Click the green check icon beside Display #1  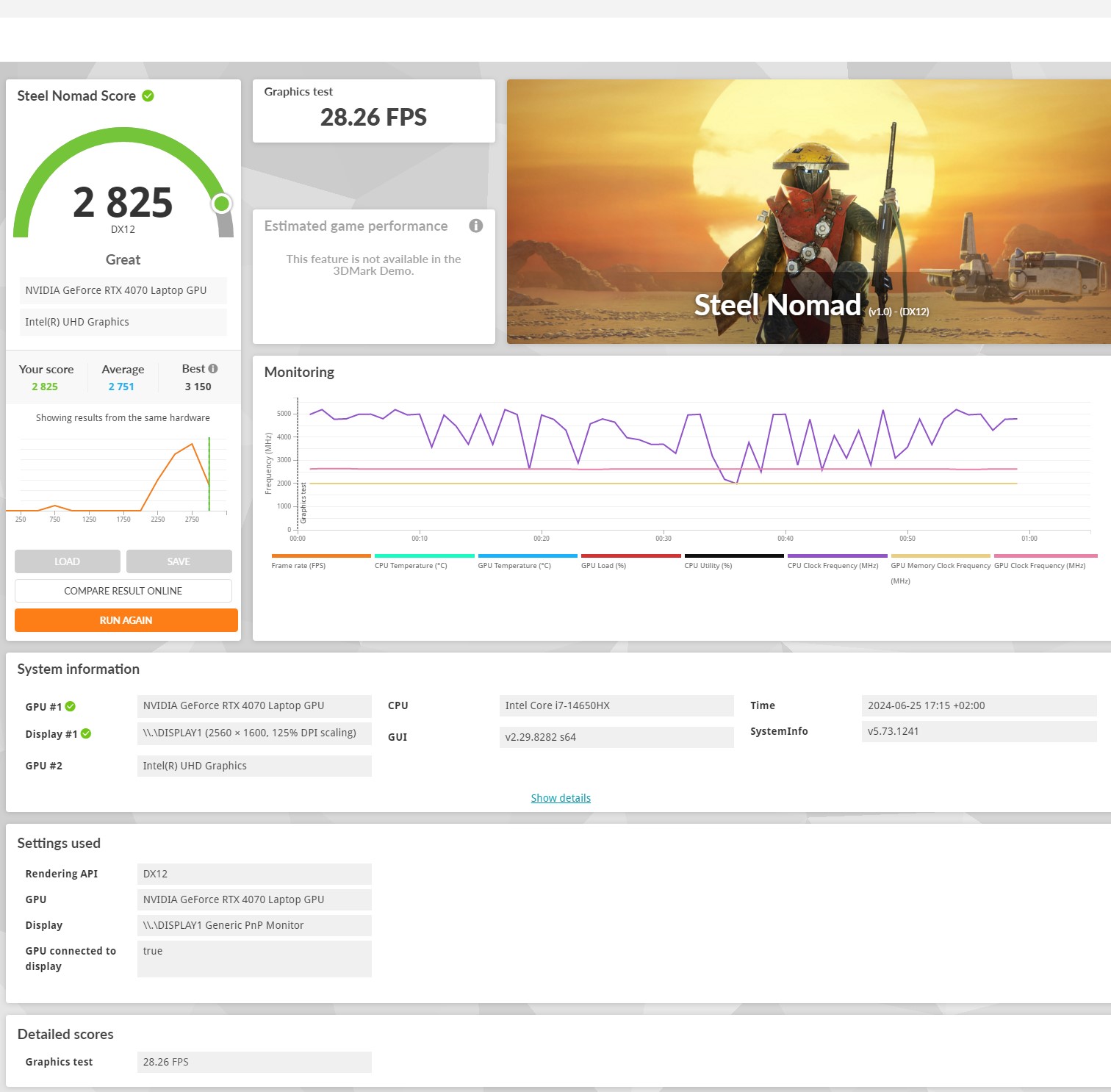[86, 733]
